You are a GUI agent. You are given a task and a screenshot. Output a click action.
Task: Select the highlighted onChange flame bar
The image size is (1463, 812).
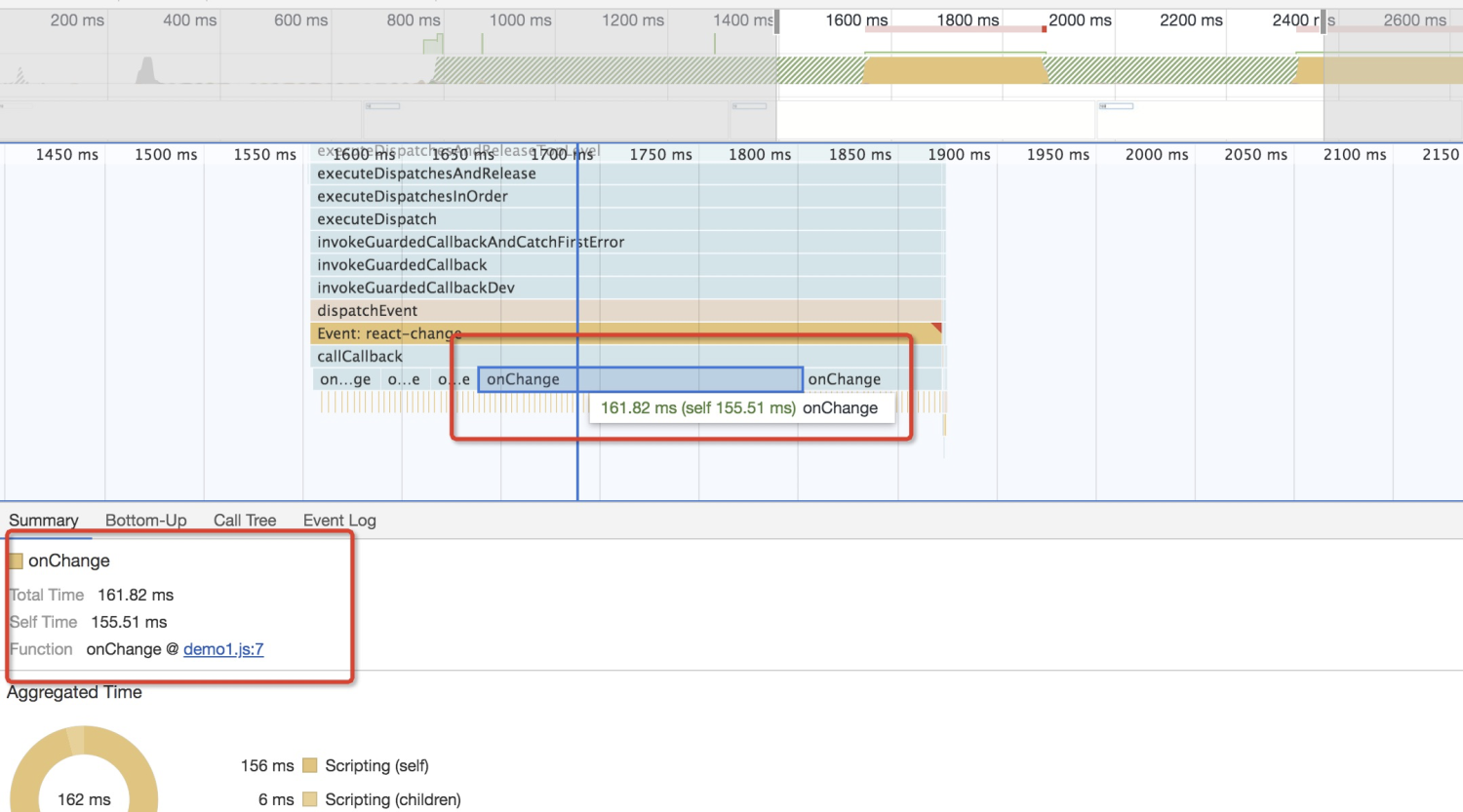click(x=640, y=379)
